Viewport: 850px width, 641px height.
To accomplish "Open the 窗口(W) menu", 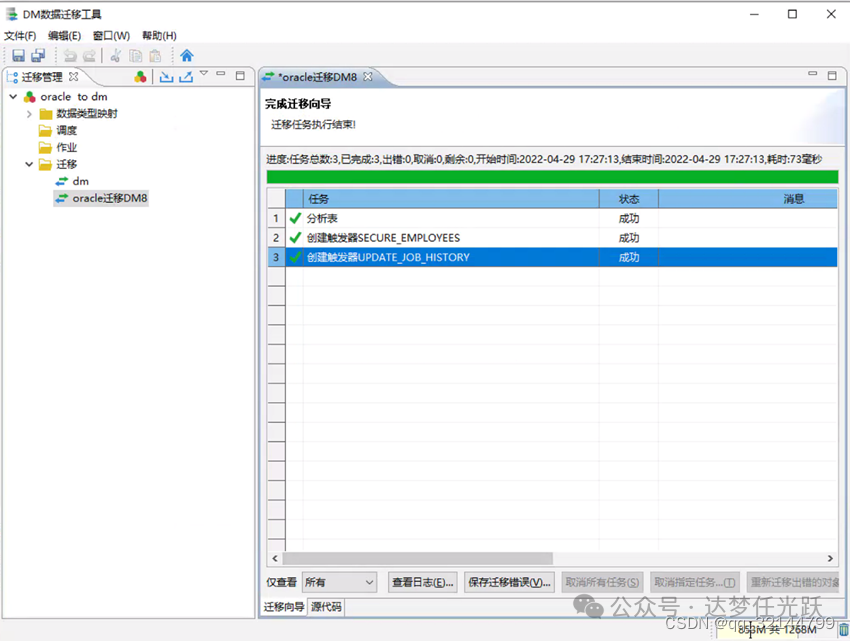I will click(x=111, y=36).
